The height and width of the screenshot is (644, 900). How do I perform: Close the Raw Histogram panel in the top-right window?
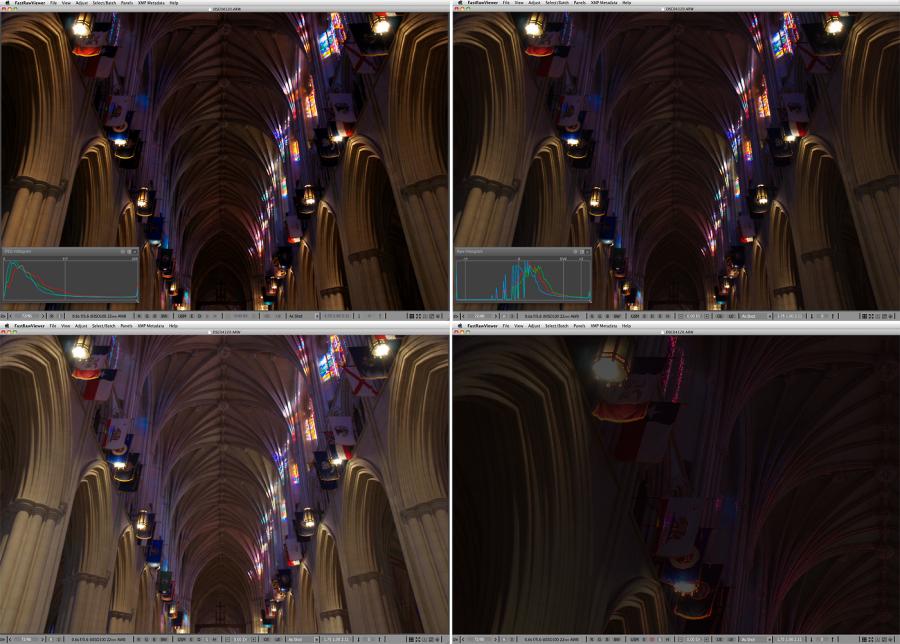pos(585,251)
